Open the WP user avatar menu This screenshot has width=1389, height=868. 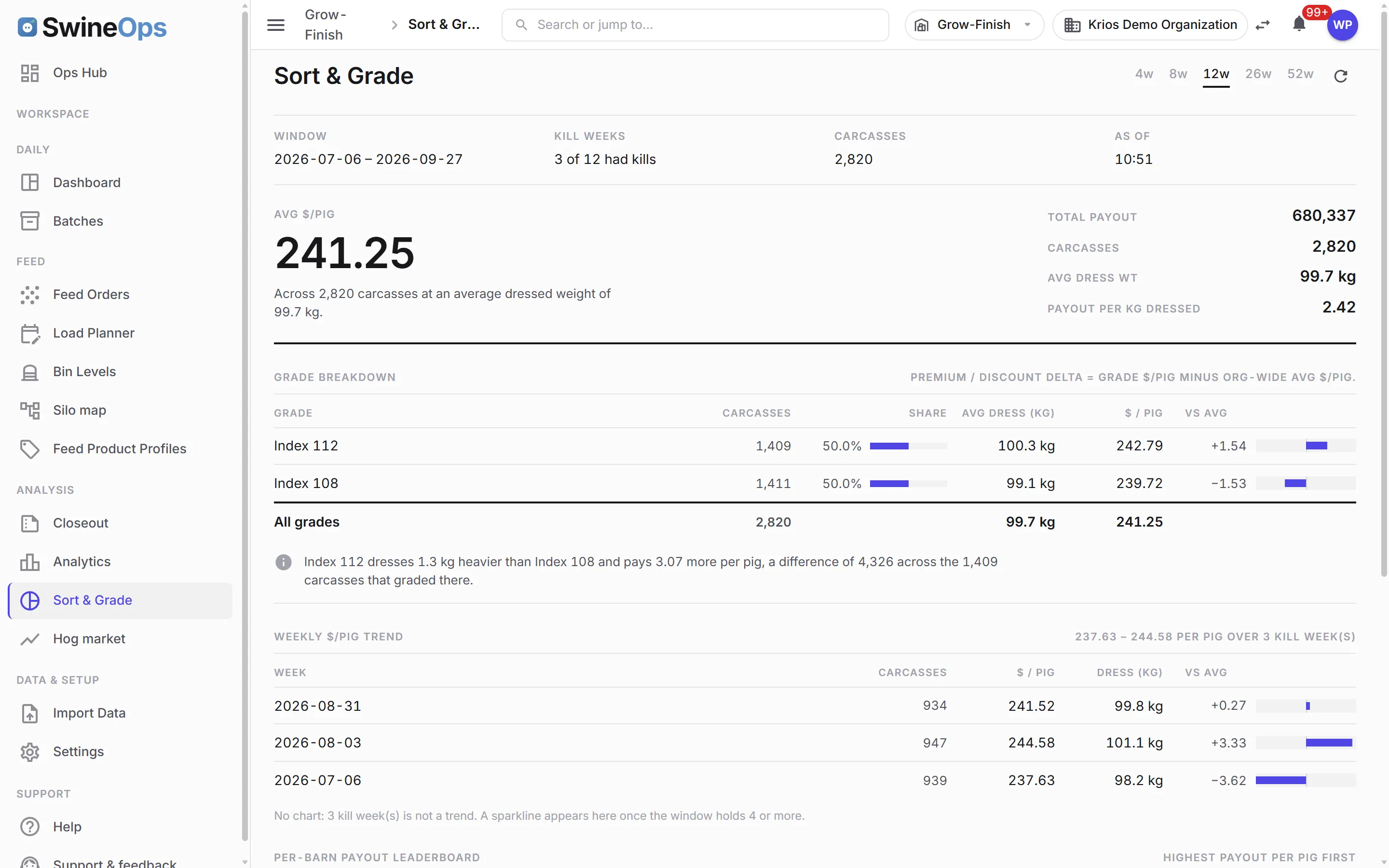[1342, 25]
